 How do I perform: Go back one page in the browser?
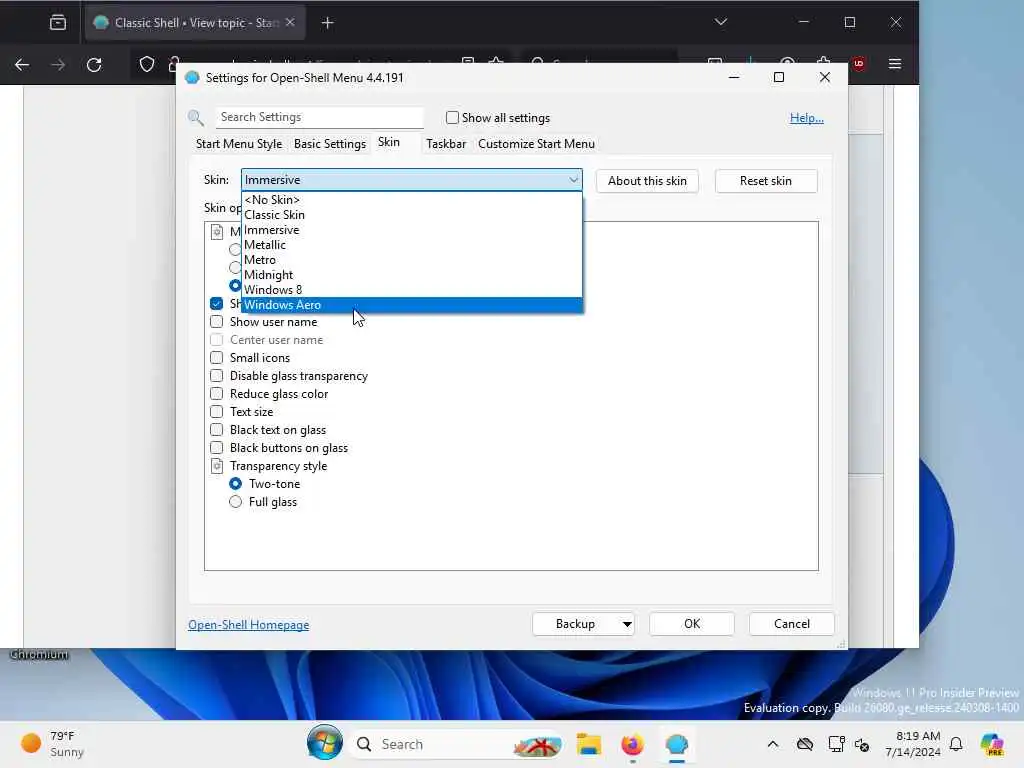coord(22,64)
